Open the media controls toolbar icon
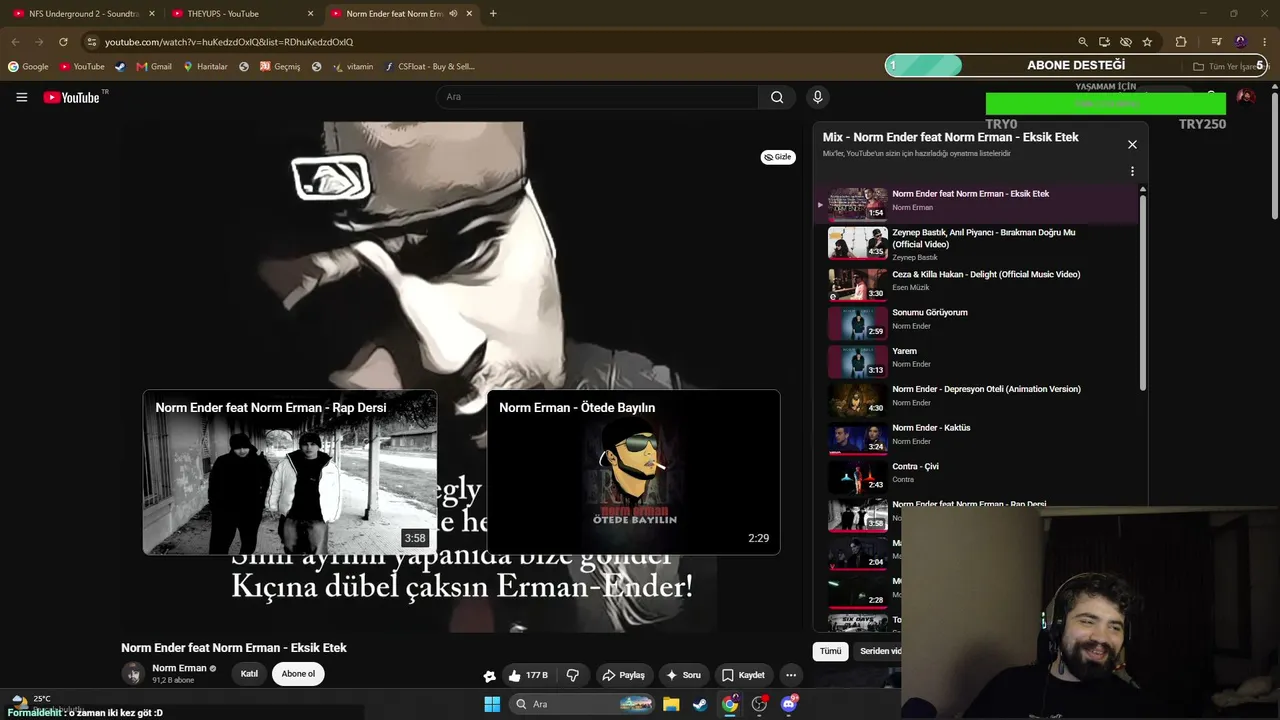The height and width of the screenshot is (720, 1280). [1216, 42]
